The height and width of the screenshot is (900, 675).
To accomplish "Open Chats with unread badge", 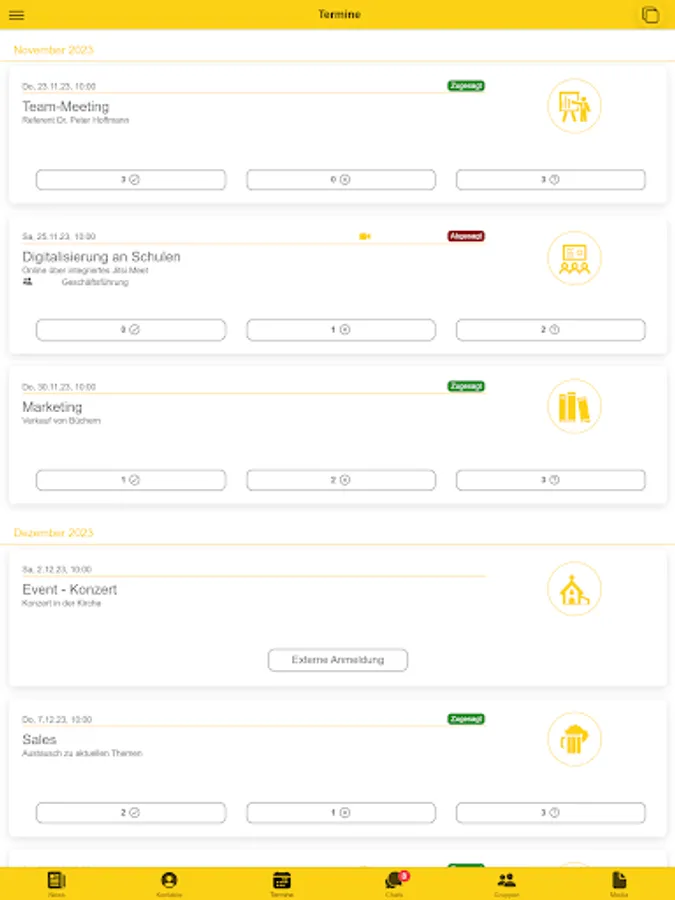I will pos(394,882).
